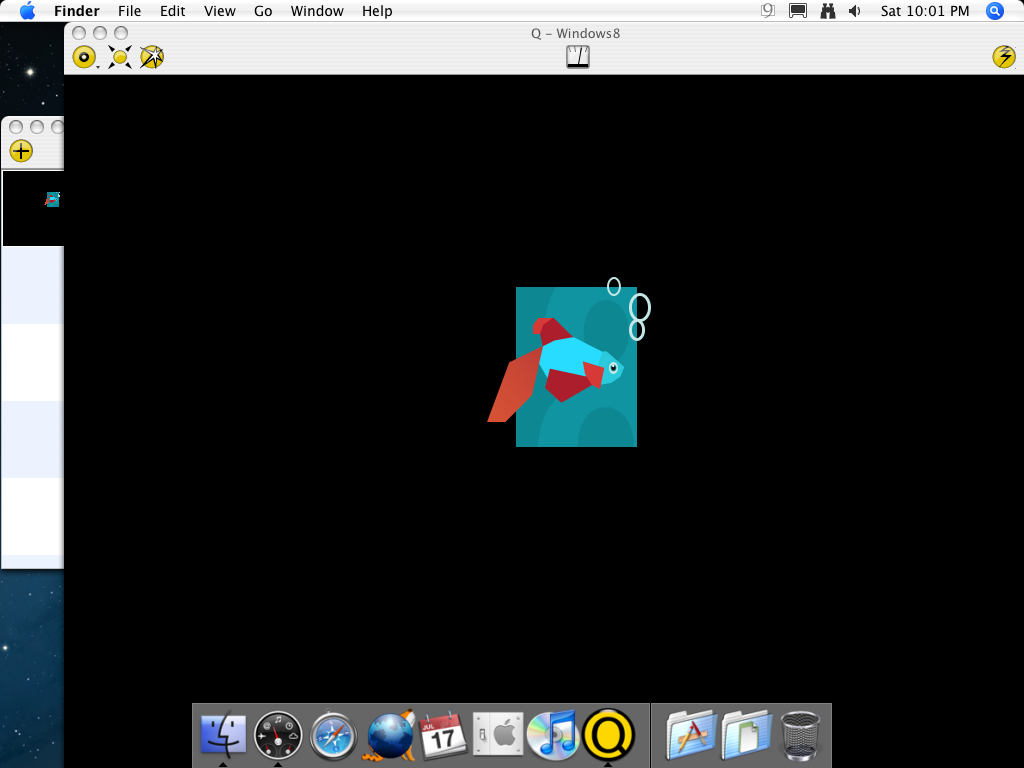Image resolution: width=1024 pixels, height=768 pixels.
Task: Launch the globe-and-fox browser in Dock
Action: pos(390,735)
